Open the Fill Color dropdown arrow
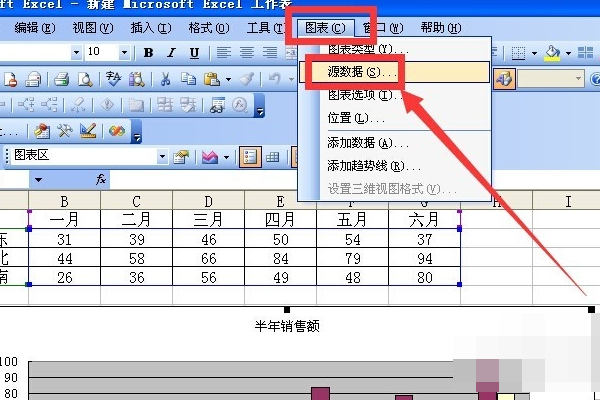 [x=568, y=53]
